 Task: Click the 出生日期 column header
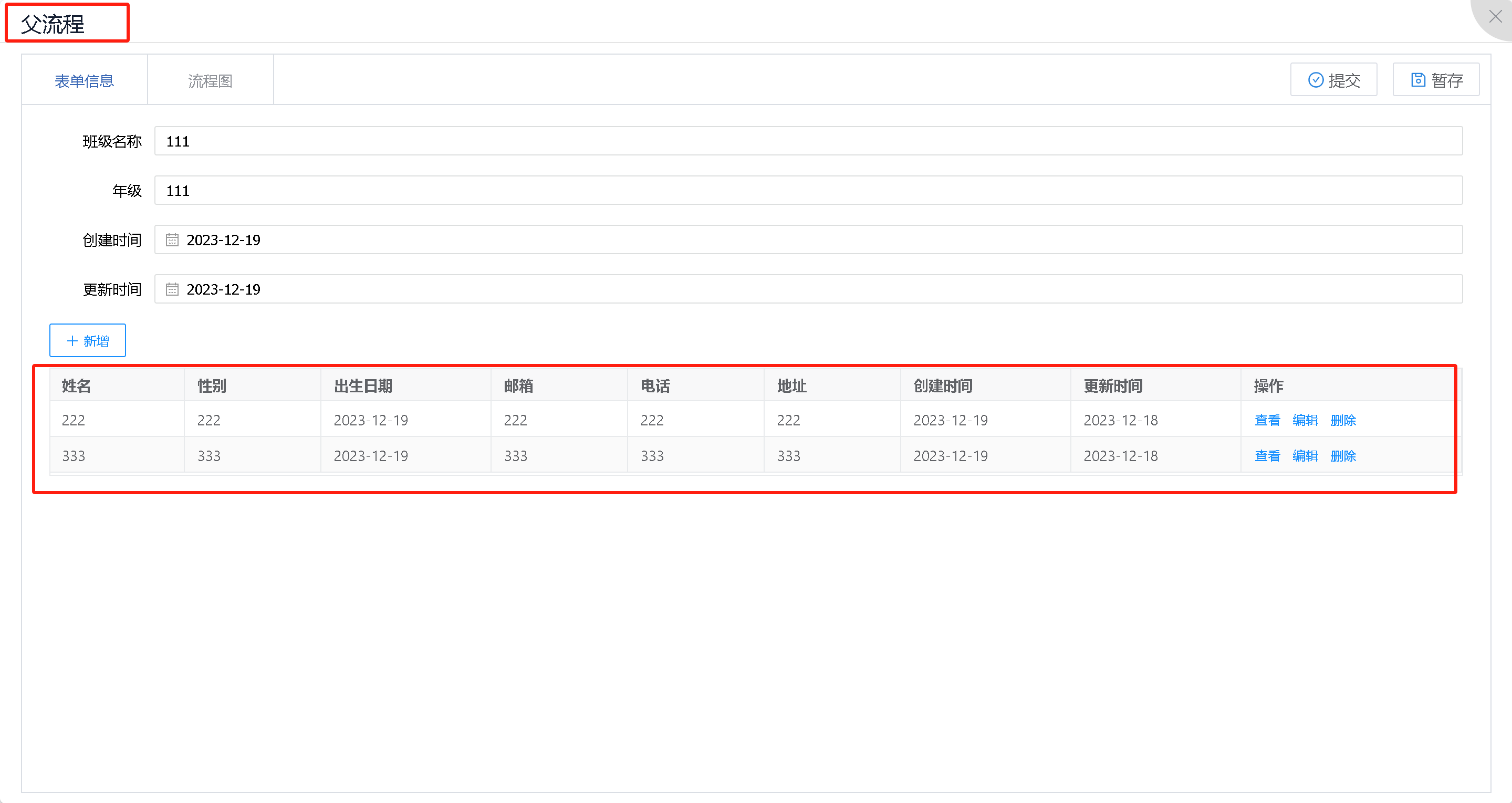tap(363, 385)
